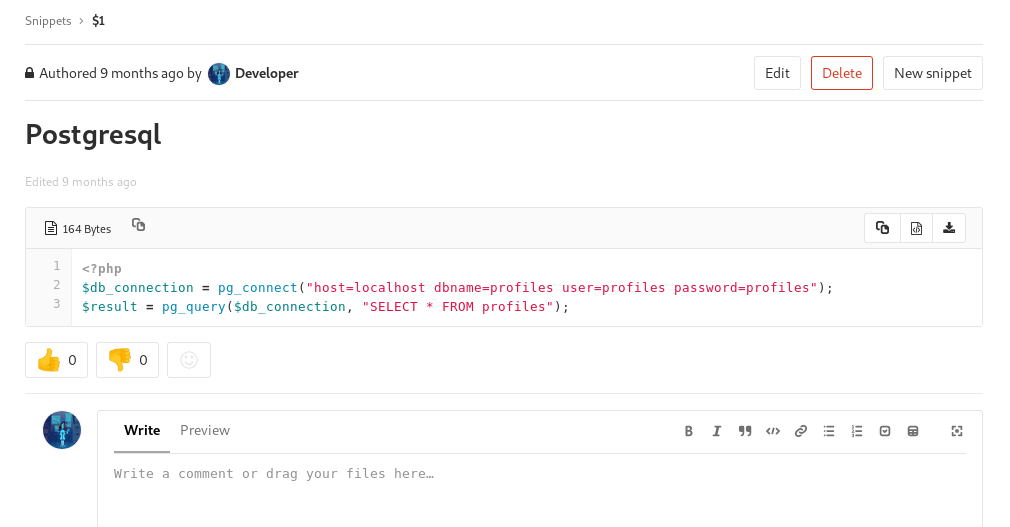The width and height of the screenshot is (1010, 527).
Task: Apply italic text formatting
Action: coord(717,431)
